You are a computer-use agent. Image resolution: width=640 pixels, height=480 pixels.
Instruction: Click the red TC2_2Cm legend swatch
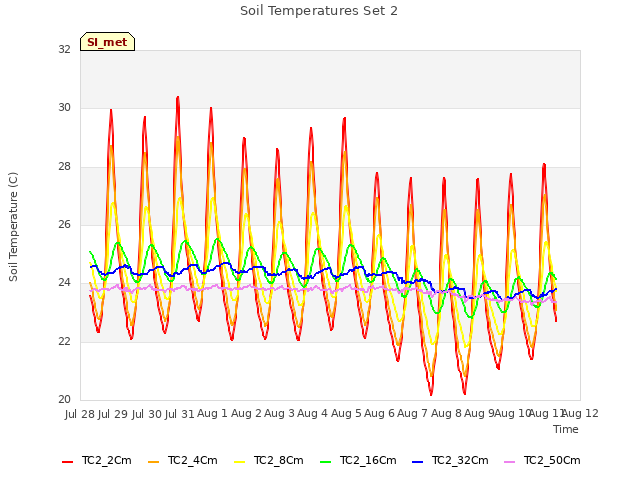click(x=67, y=462)
